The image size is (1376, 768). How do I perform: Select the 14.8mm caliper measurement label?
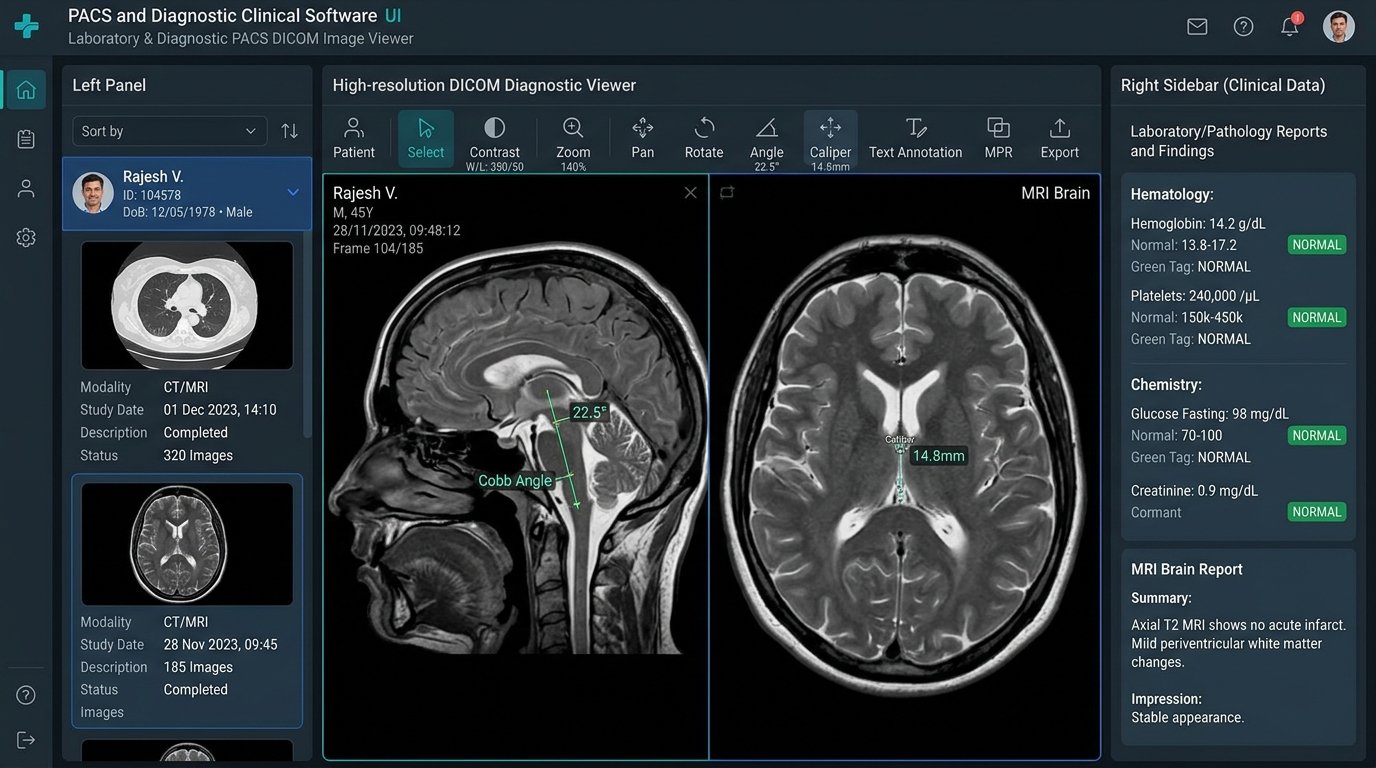938,456
